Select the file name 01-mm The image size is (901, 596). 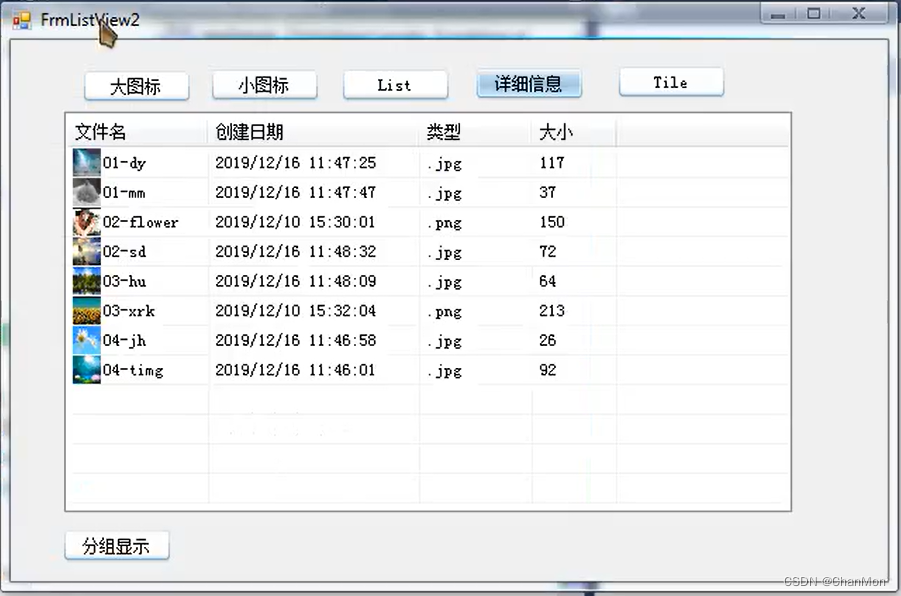124,193
